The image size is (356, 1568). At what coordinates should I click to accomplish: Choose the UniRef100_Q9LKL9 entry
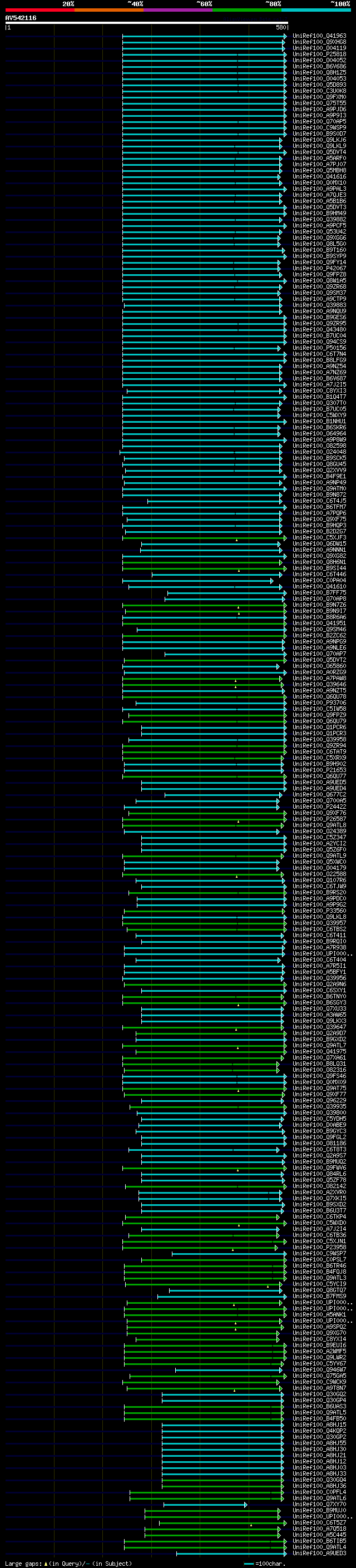click(x=319, y=146)
